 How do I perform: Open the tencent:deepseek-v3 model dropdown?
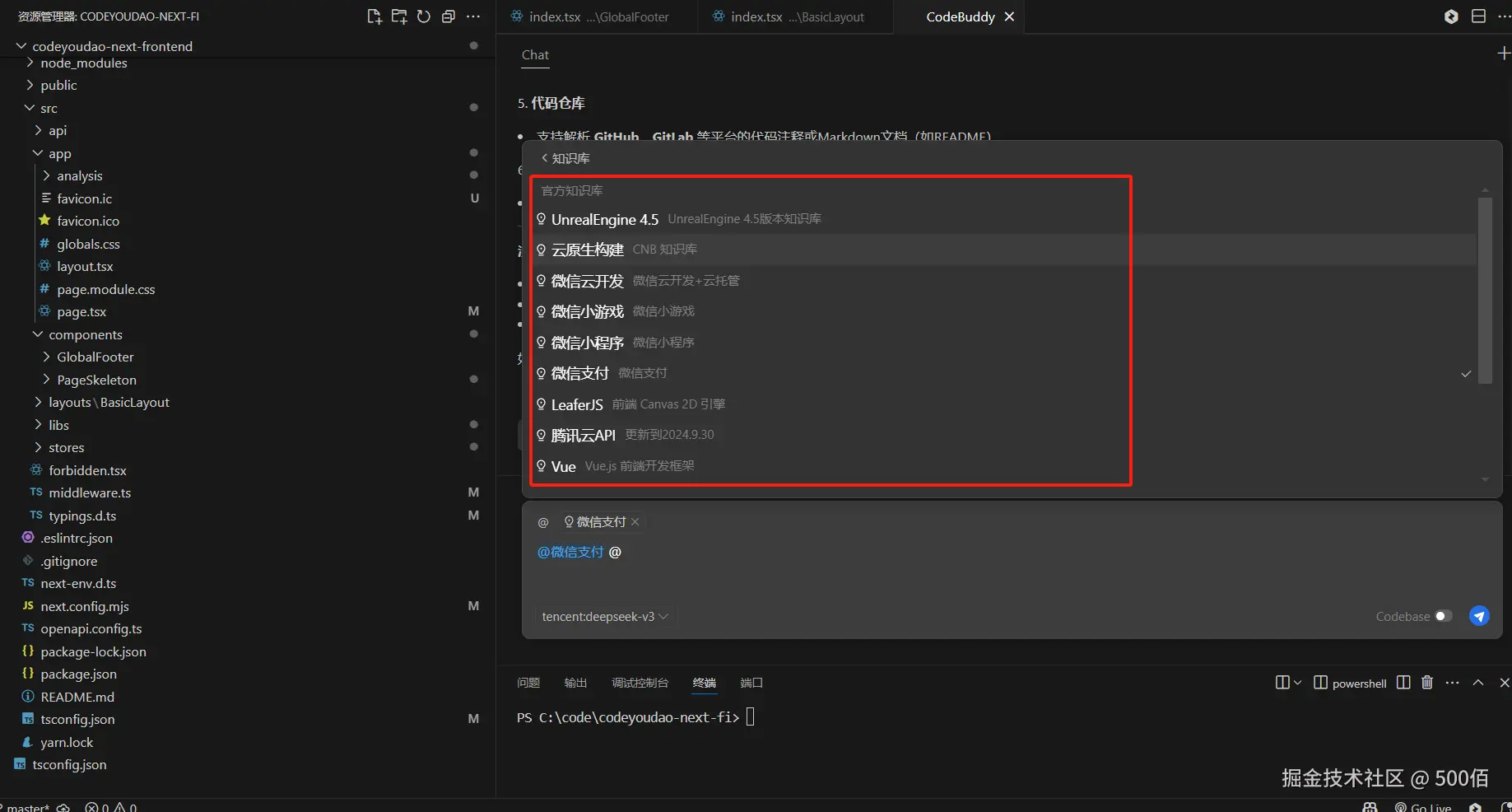(x=605, y=616)
